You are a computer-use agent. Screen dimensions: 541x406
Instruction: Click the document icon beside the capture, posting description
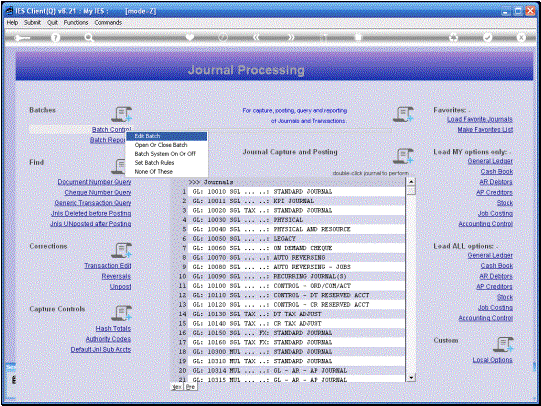[403, 114]
